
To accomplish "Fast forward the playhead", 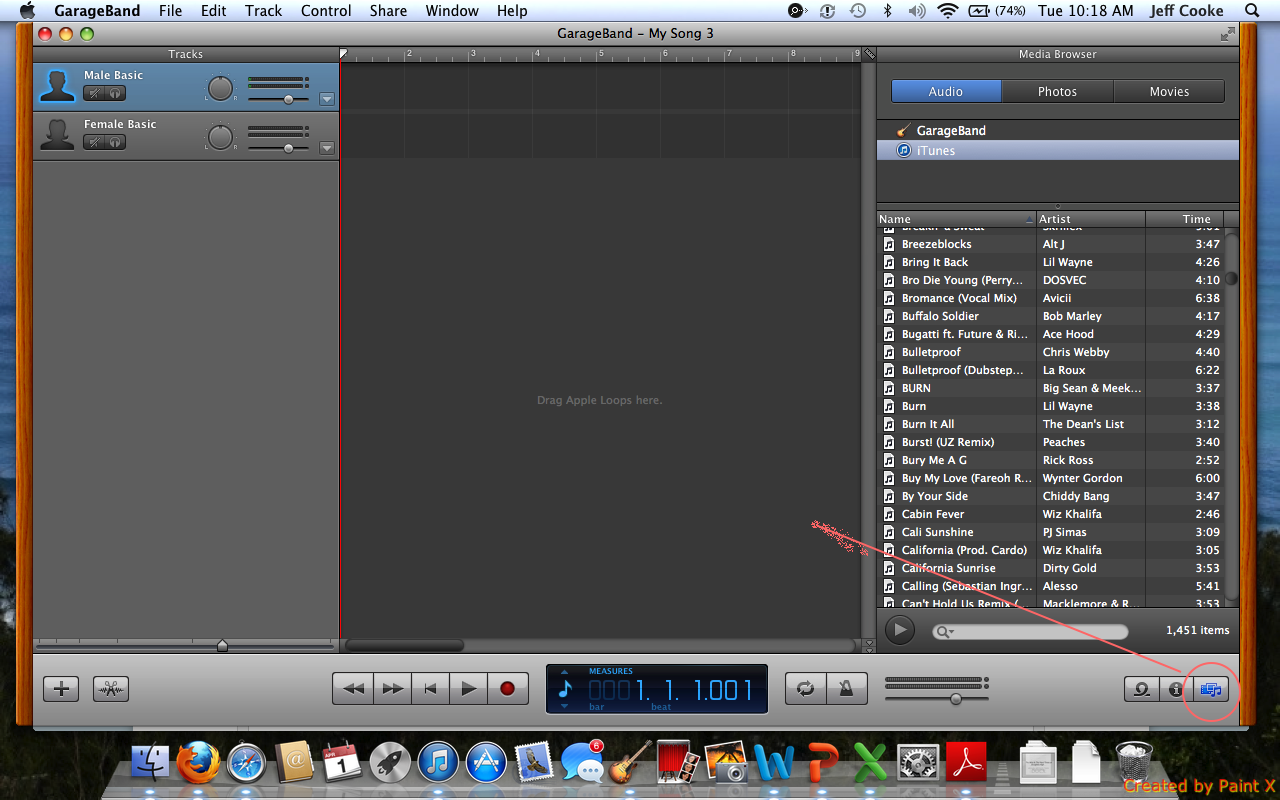I will [392, 688].
